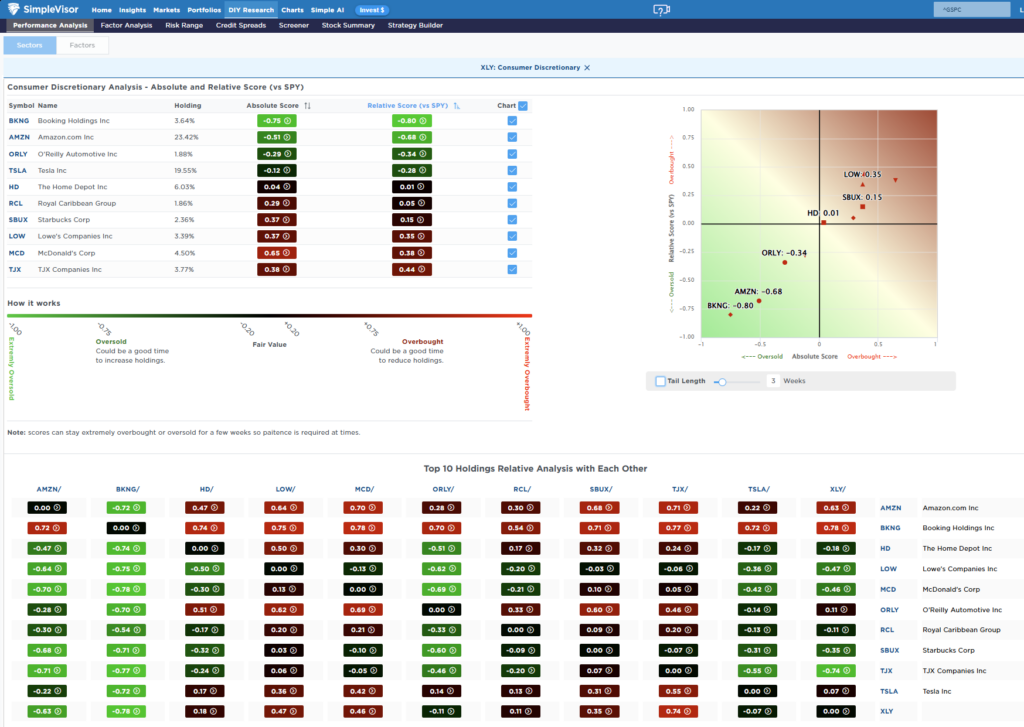Click the SimpleVisor logo

tap(42, 10)
